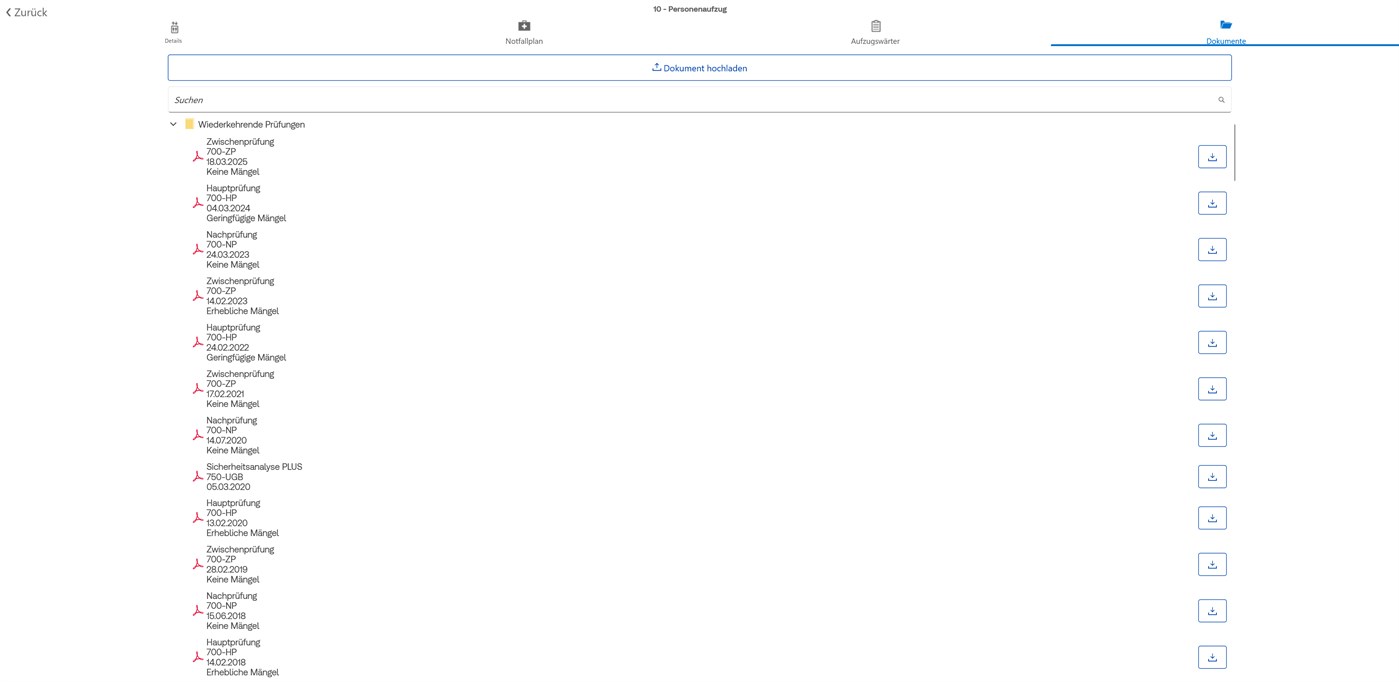Download Zwischenprüfung dated 14.02.2023

1212,296
